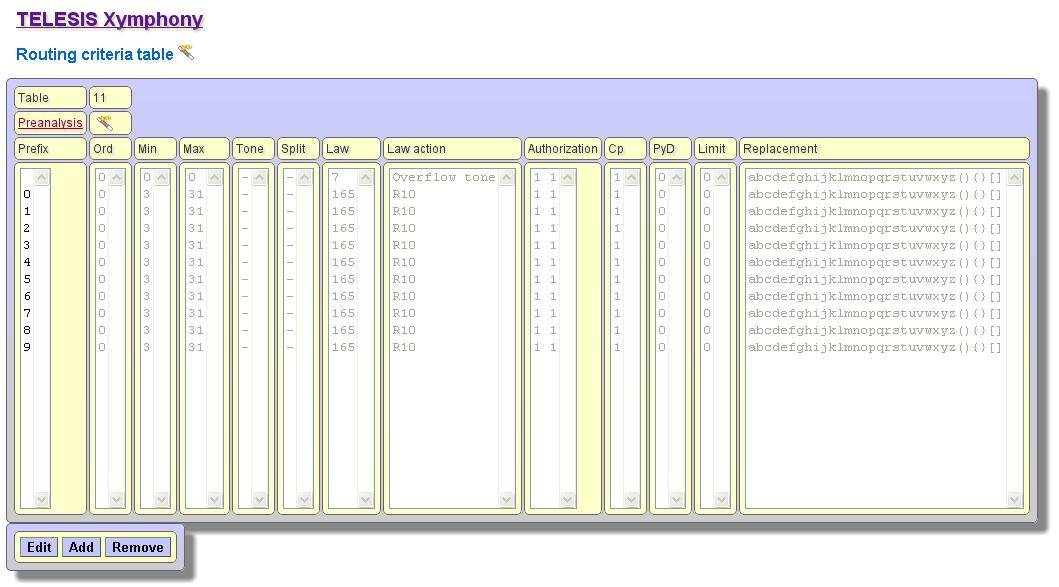This screenshot has height=587, width=1059.
Task: Click the wand icon beside Routing criteria table
Action: pos(186,53)
